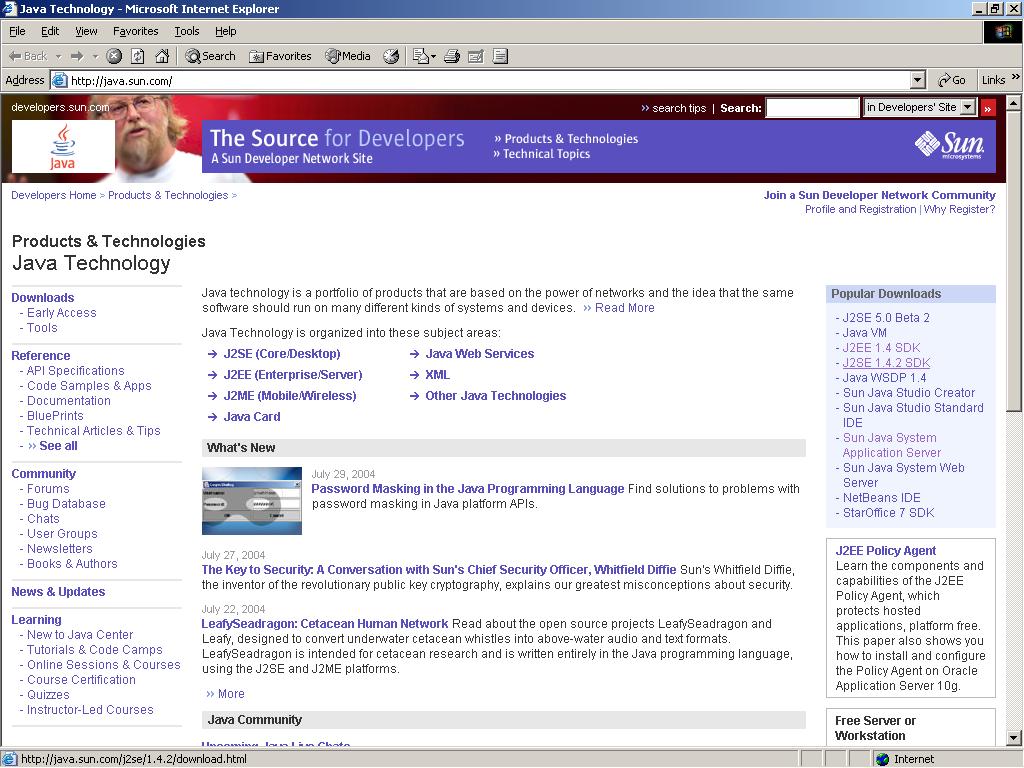The width and height of the screenshot is (1024, 768).
Task: Click the vertical scrollbar up arrow
Action: (x=1014, y=103)
